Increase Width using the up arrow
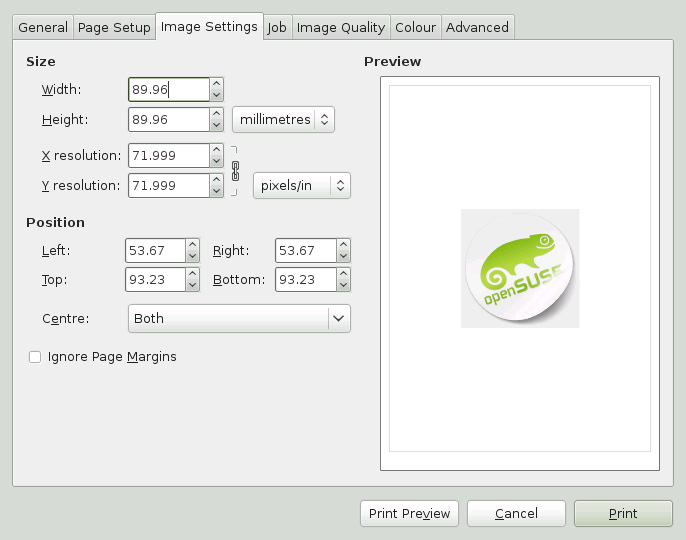Screen dimensions: 686x540 (216, 84)
